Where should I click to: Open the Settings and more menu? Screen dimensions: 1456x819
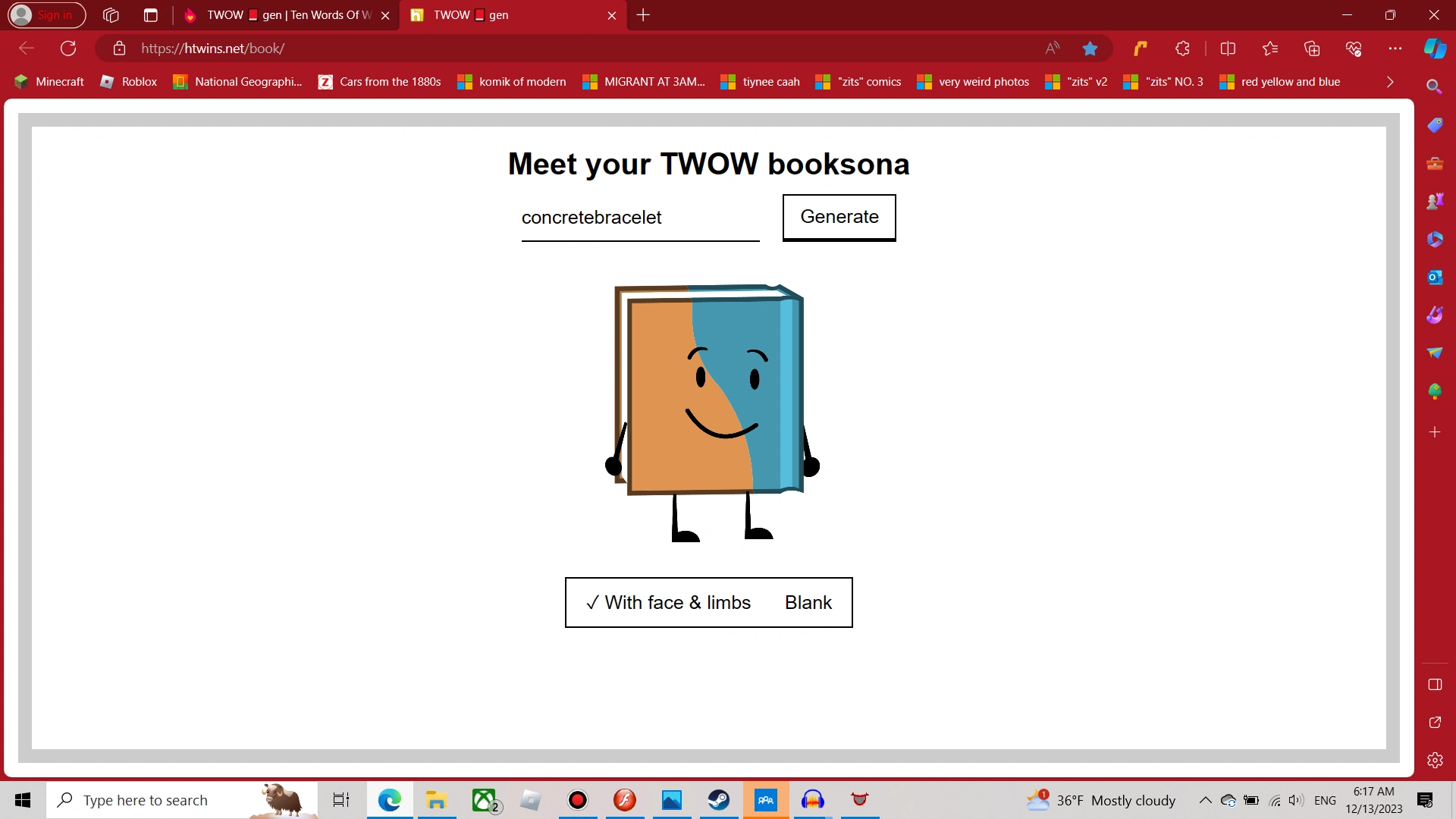coord(1395,48)
